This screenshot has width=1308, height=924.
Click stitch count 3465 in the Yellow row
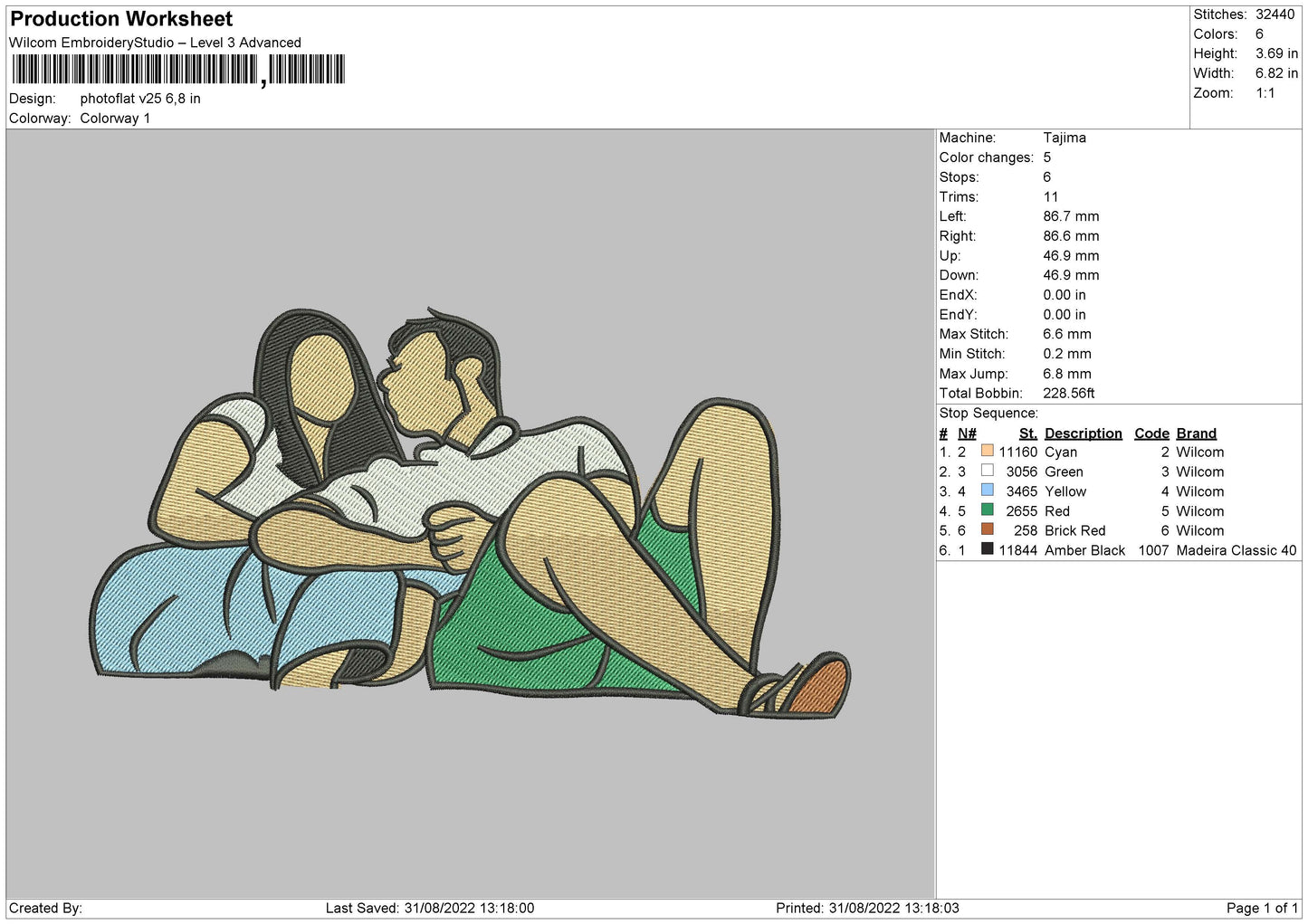1022,492
